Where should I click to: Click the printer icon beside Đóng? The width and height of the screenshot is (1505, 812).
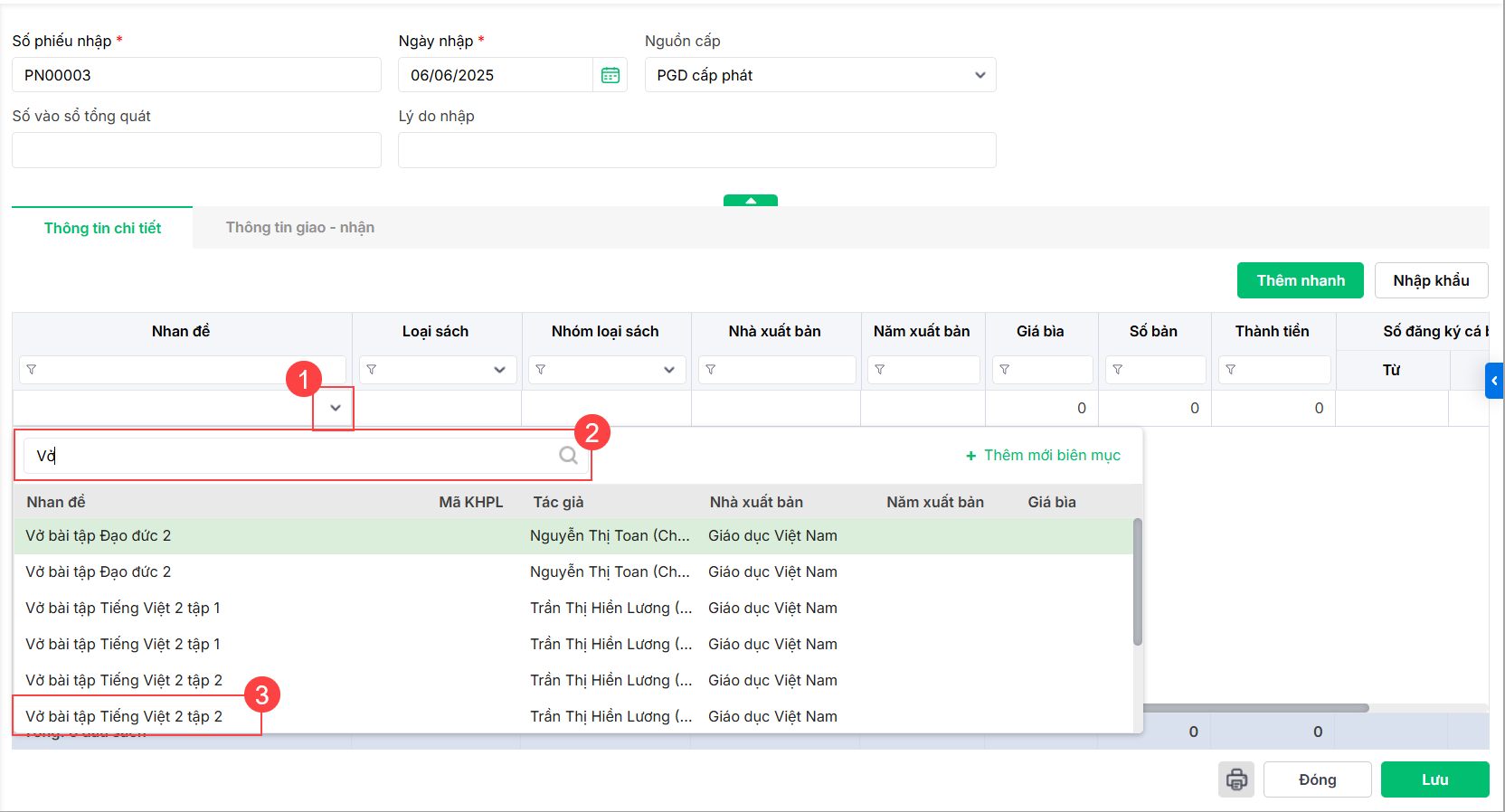point(1236,779)
